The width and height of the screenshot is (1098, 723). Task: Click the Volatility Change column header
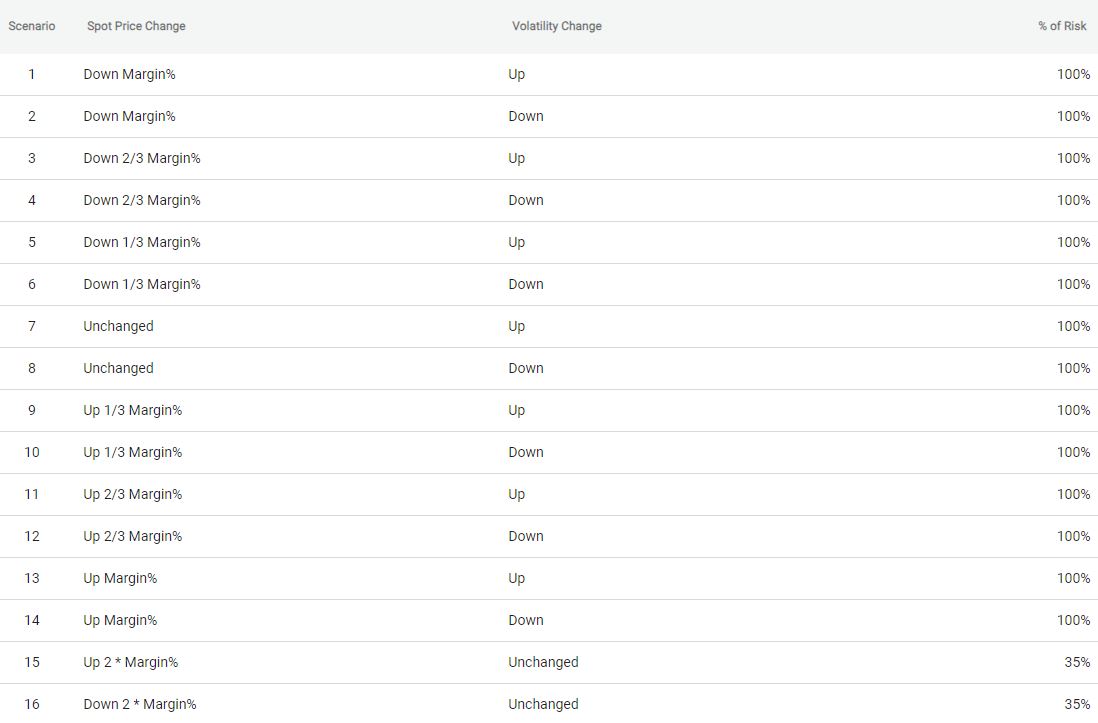point(557,26)
